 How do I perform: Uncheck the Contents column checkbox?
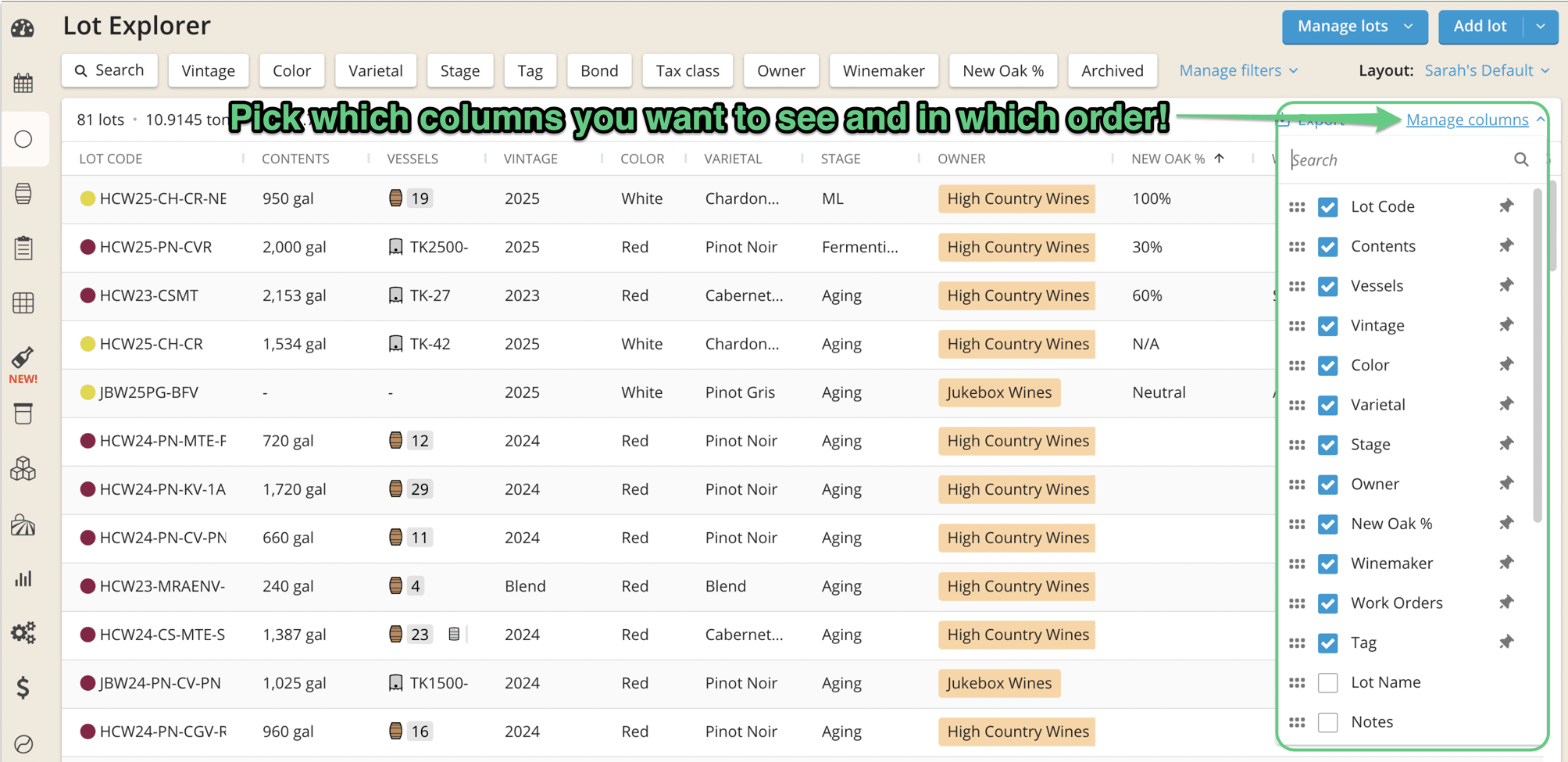click(x=1327, y=246)
